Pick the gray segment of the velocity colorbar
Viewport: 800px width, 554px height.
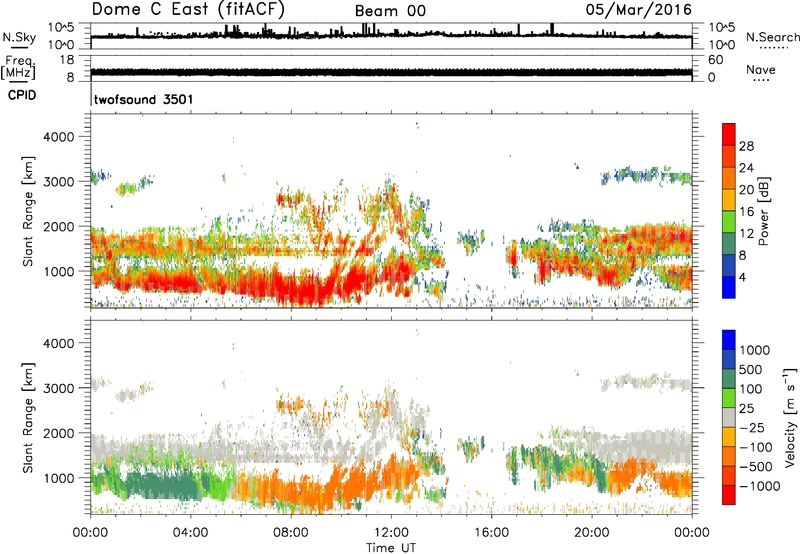729,417
